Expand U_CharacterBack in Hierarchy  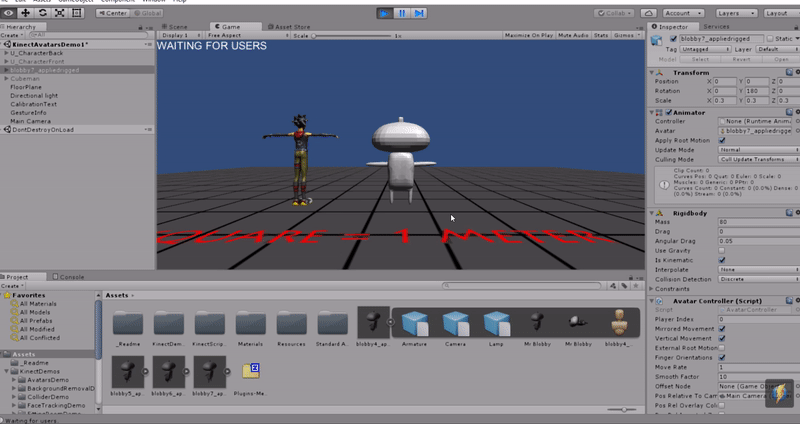[x=6, y=53]
